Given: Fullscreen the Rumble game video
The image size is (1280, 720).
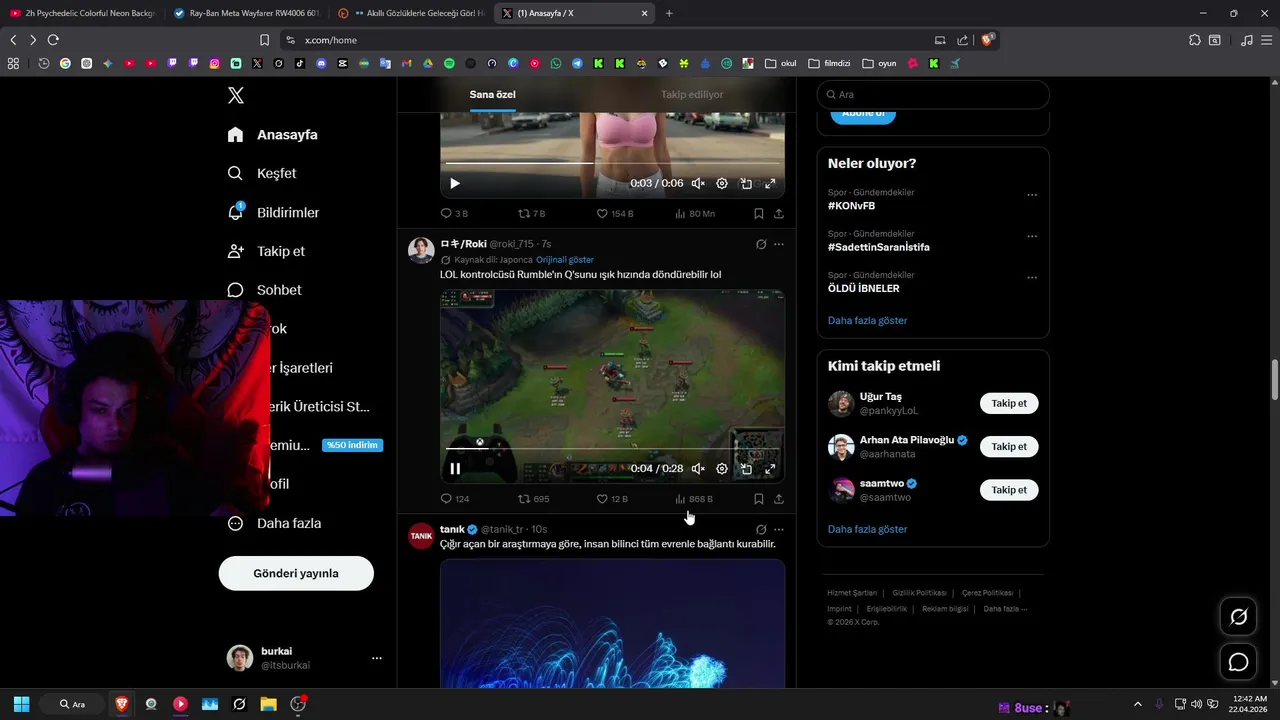Looking at the screenshot, I should click(770, 468).
